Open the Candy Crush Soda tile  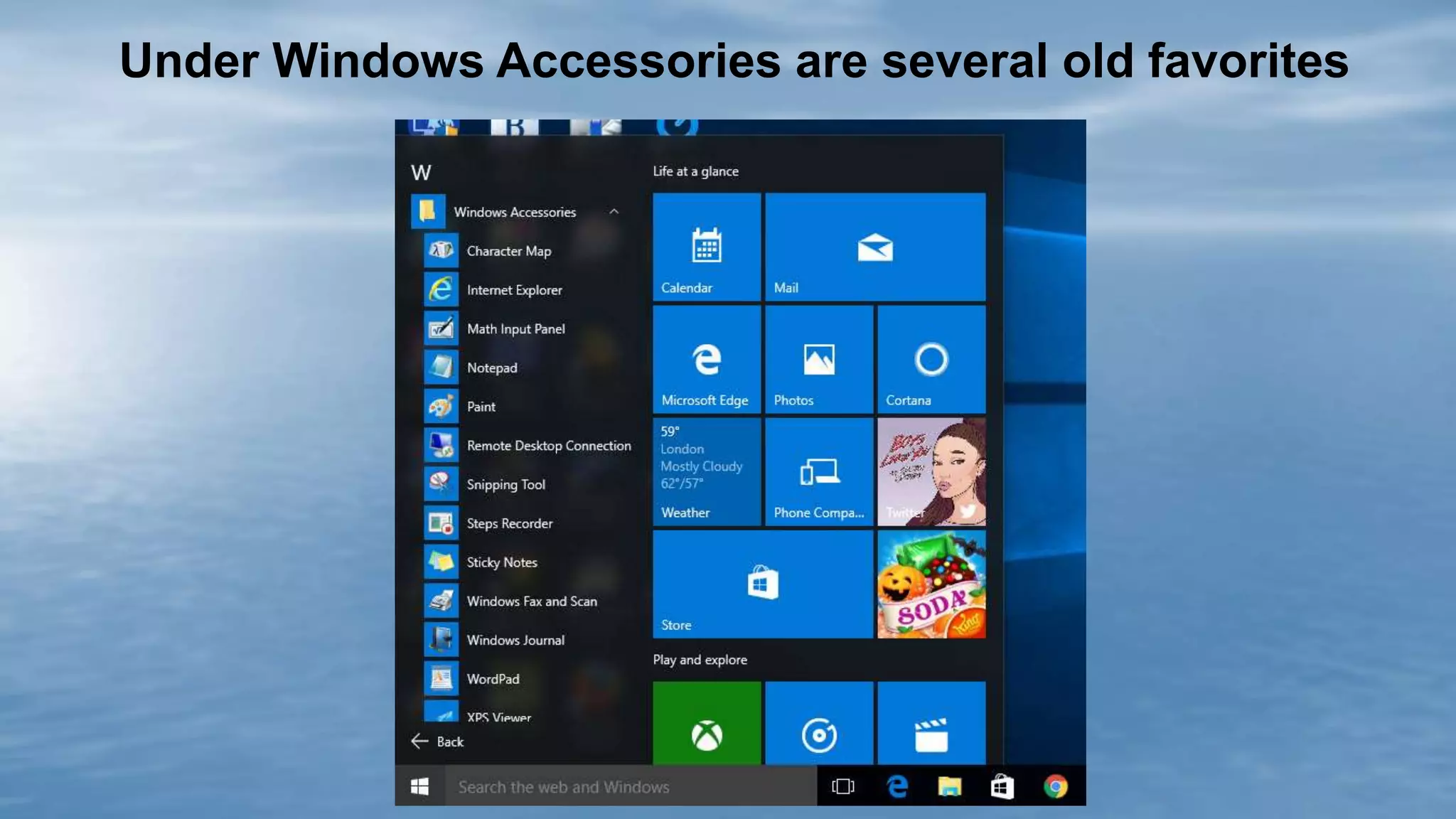[x=931, y=584]
